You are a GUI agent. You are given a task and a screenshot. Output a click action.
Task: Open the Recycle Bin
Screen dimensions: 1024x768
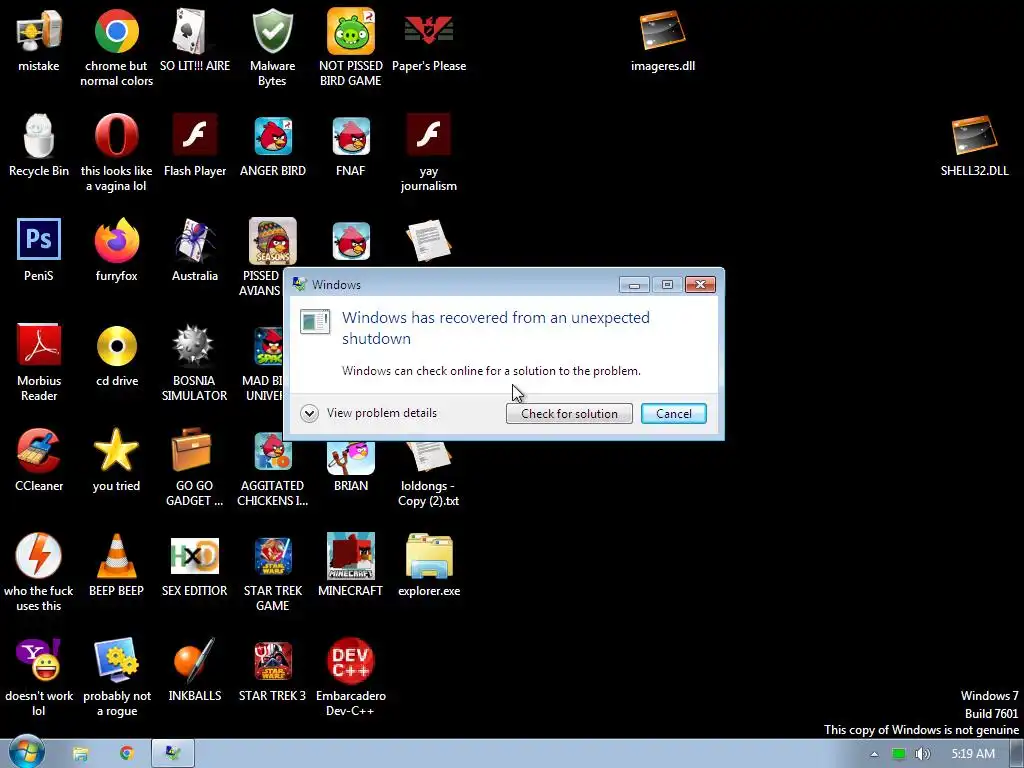39,136
